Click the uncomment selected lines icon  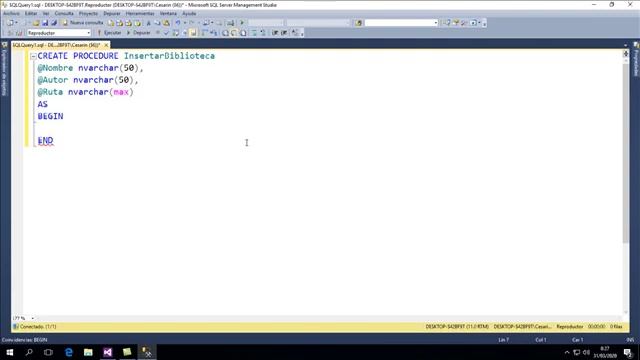[262, 33]
